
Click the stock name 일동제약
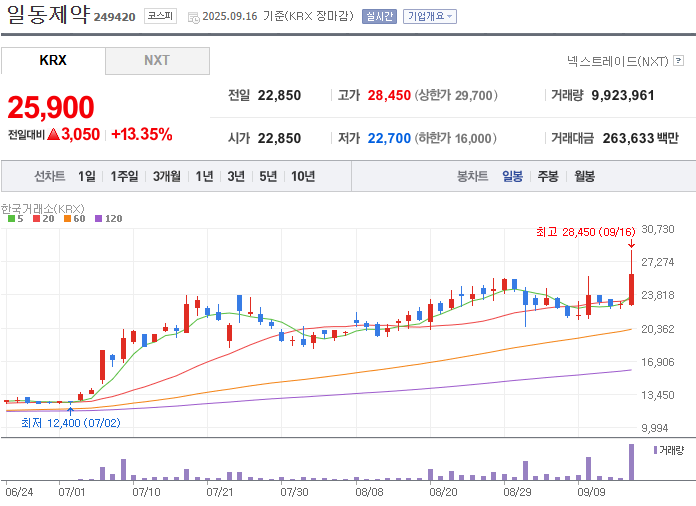coord(48,15)
